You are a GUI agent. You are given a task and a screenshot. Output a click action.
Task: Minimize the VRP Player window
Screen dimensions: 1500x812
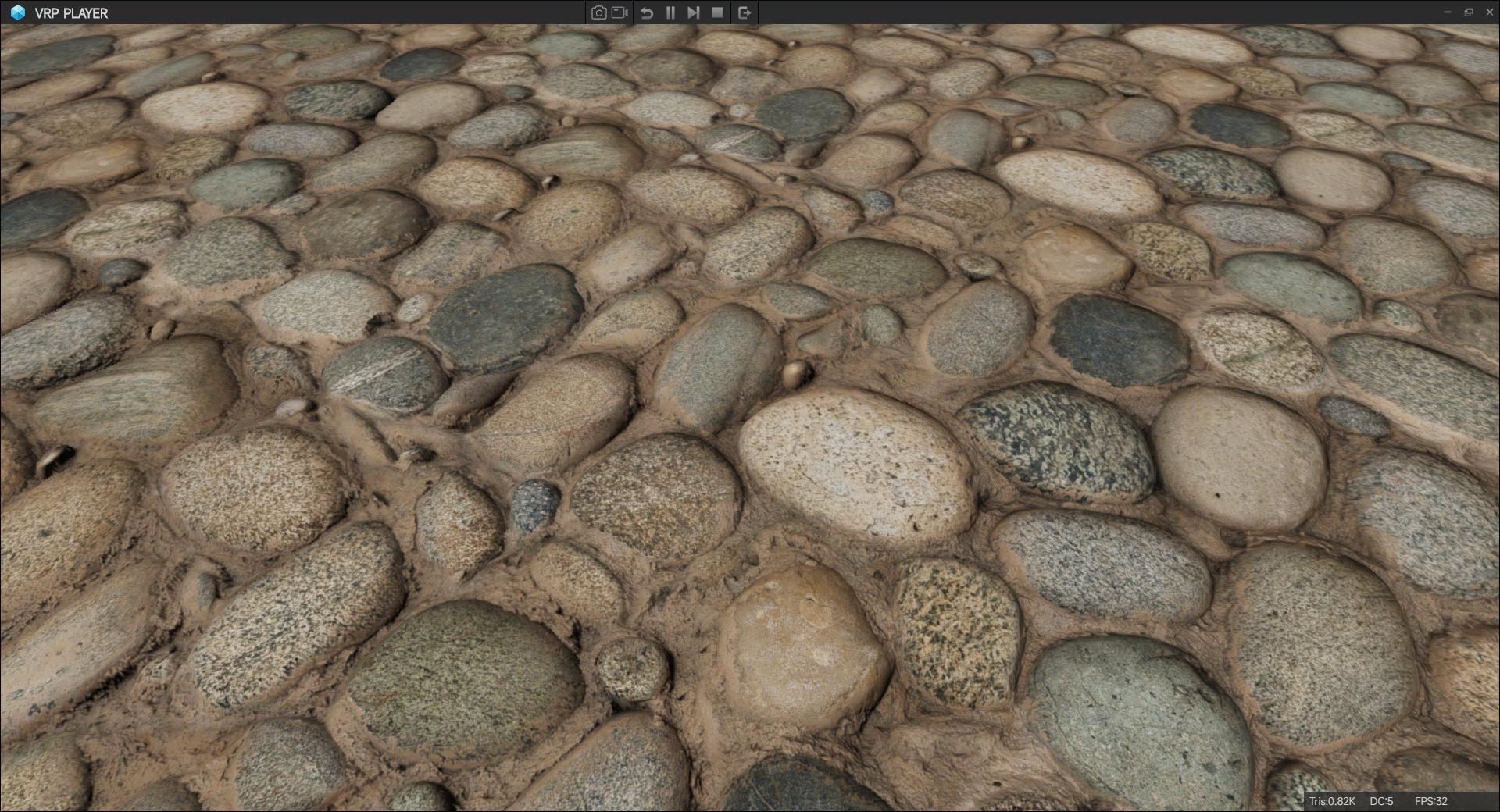[x=1447, y=12]
